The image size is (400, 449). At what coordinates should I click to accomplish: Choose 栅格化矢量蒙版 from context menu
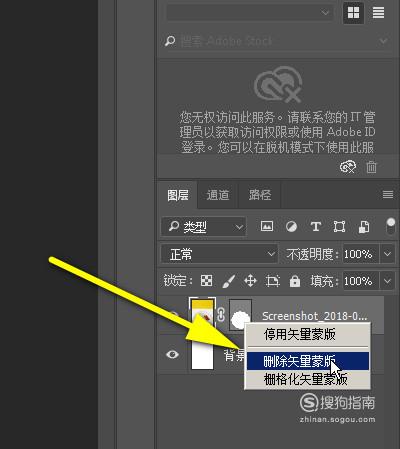(308, 379)
